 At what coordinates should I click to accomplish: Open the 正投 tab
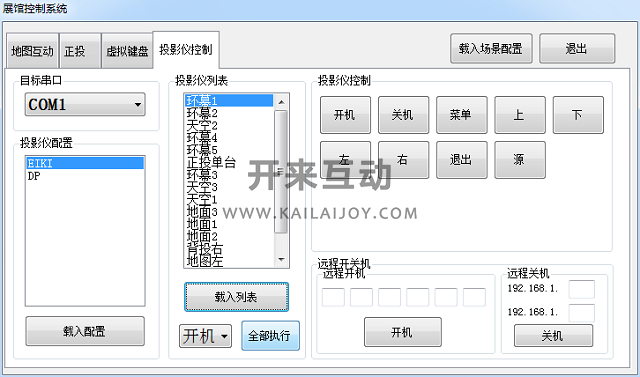click(80, 51)
